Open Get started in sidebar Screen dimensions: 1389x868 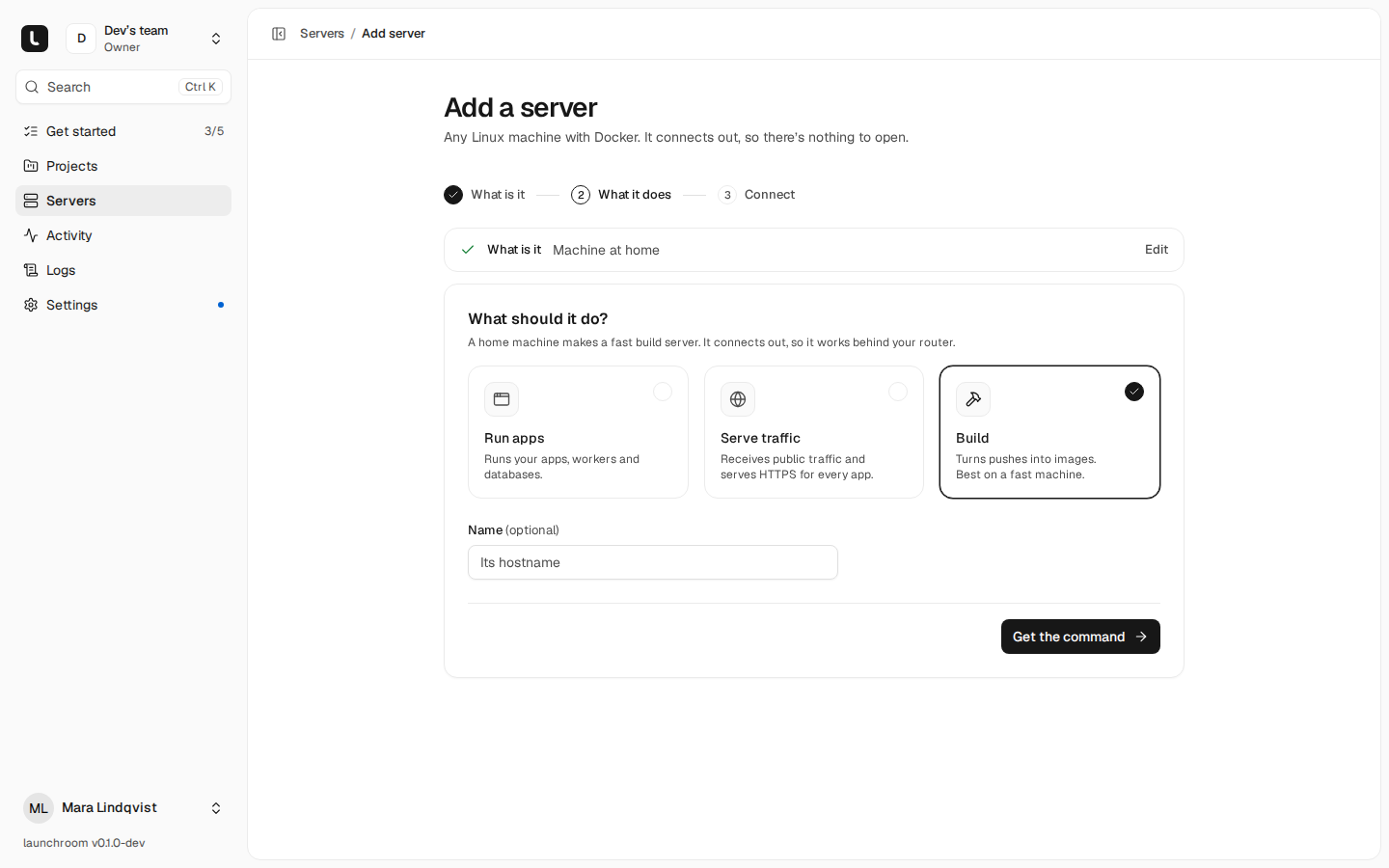click(x=123, y=131)
